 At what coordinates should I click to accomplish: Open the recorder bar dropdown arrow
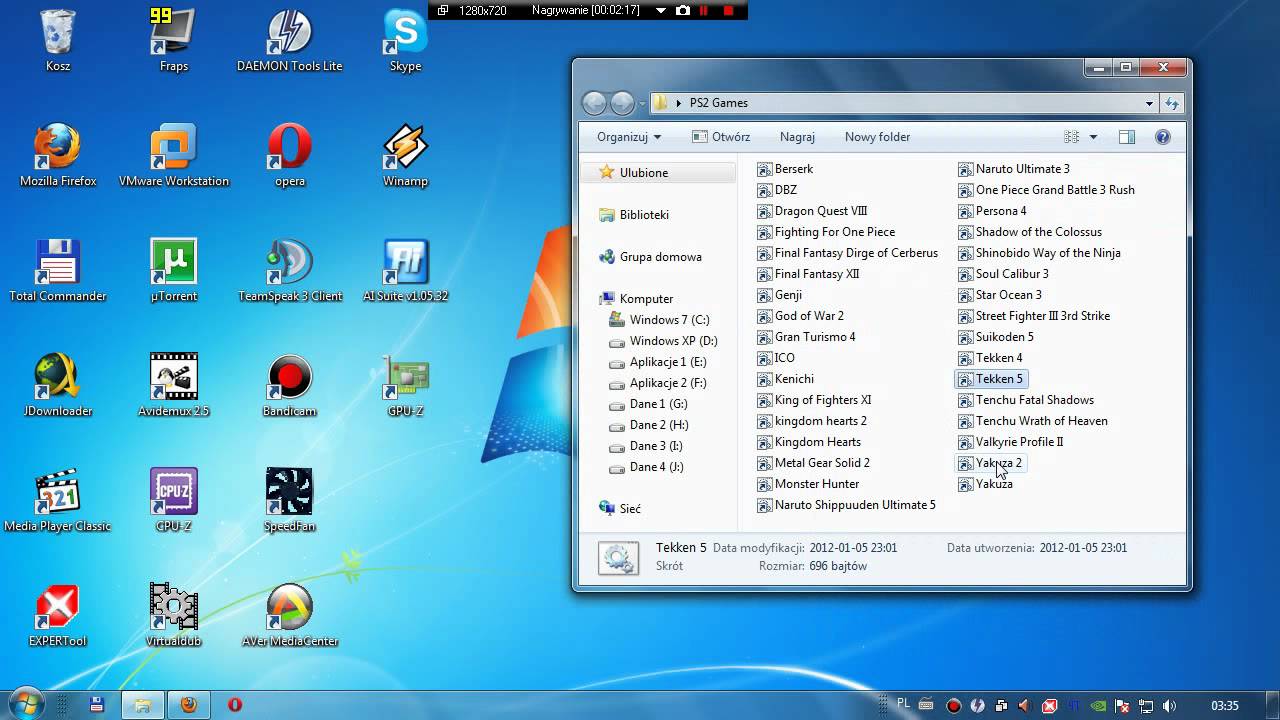coord(661,10)
